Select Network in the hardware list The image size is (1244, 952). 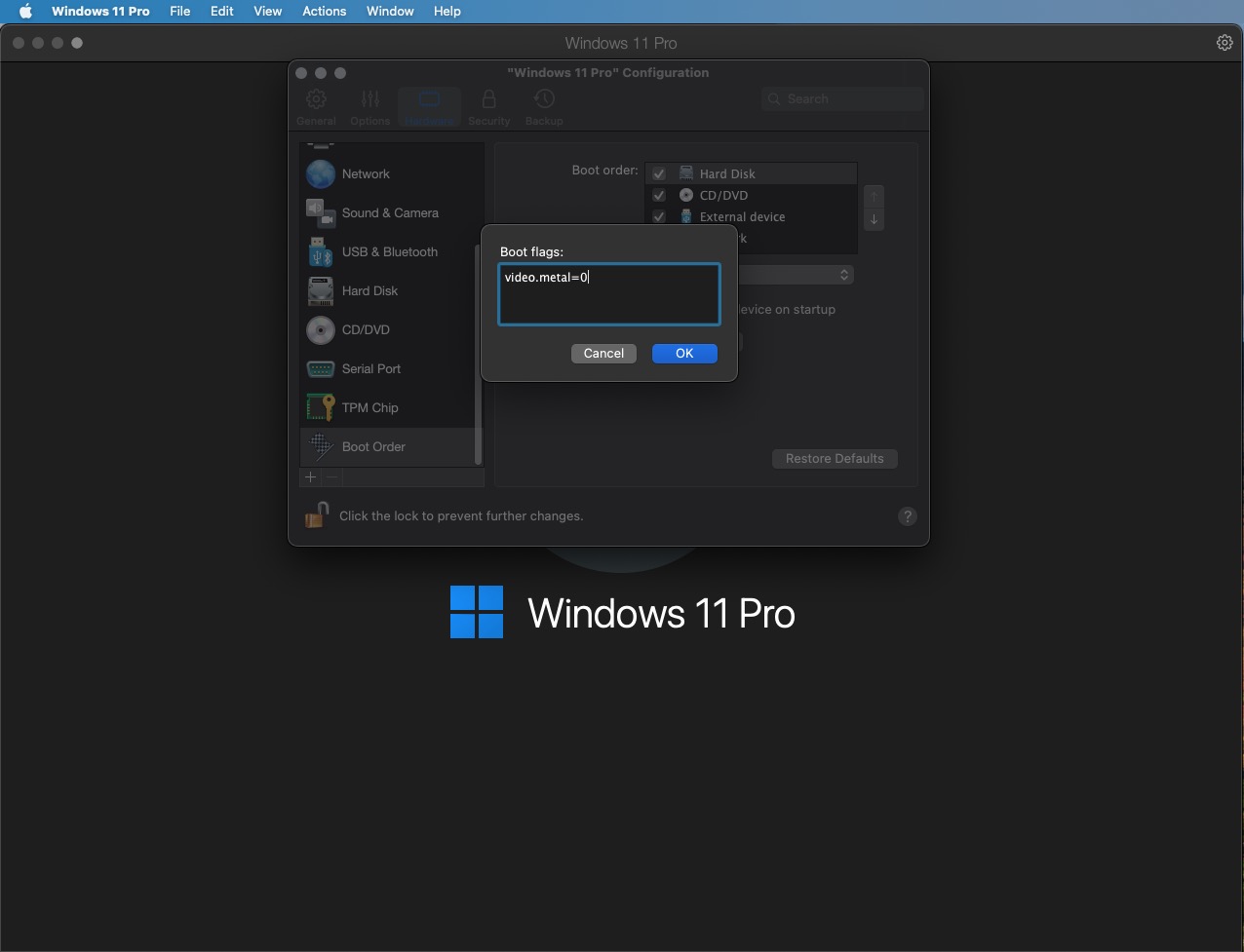pos(391,173)
